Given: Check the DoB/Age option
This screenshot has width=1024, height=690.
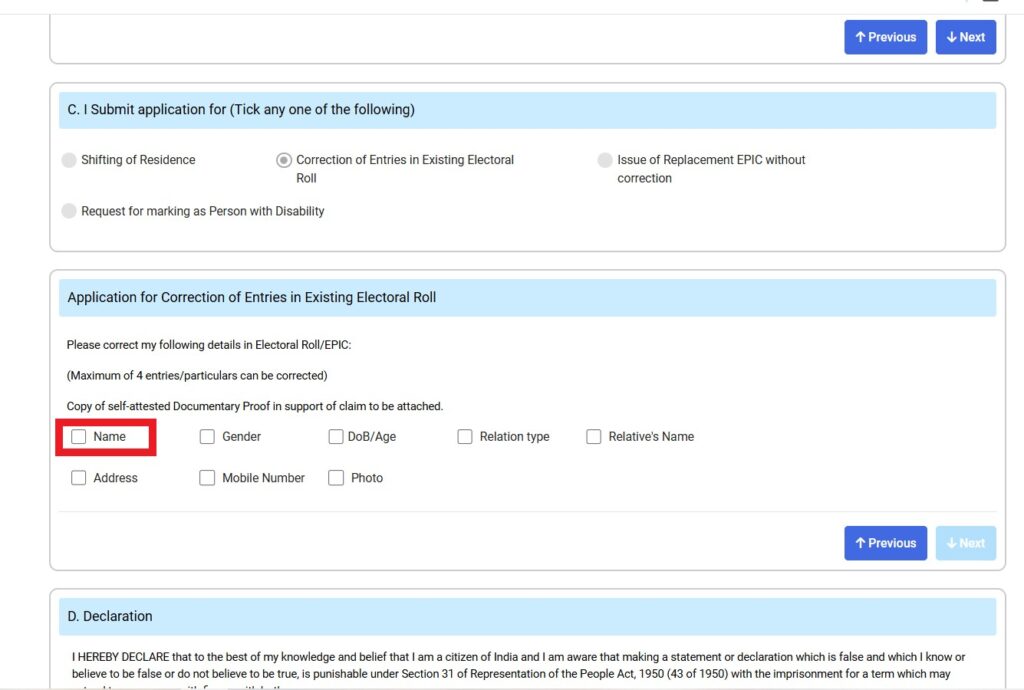Looking at the screenshot, I should coord(336,437).
